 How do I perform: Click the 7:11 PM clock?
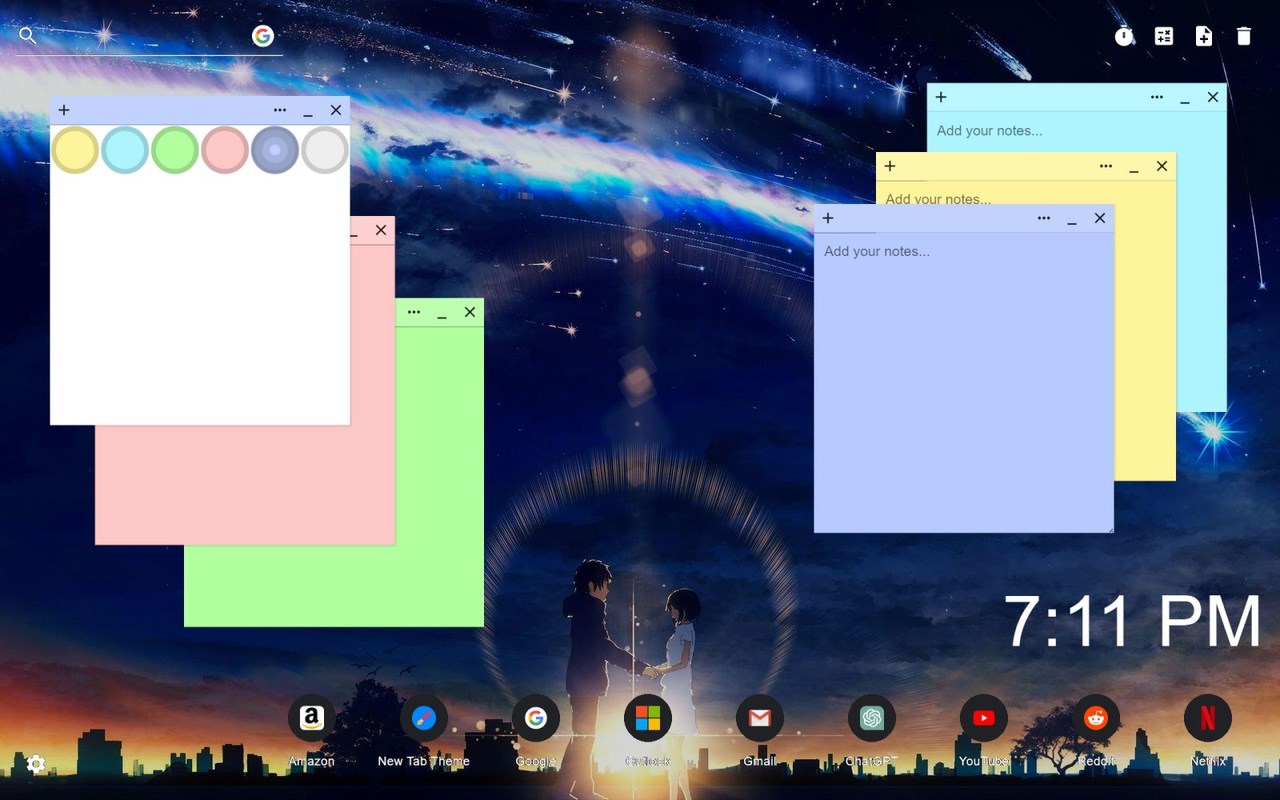[x=1133, y=621]
